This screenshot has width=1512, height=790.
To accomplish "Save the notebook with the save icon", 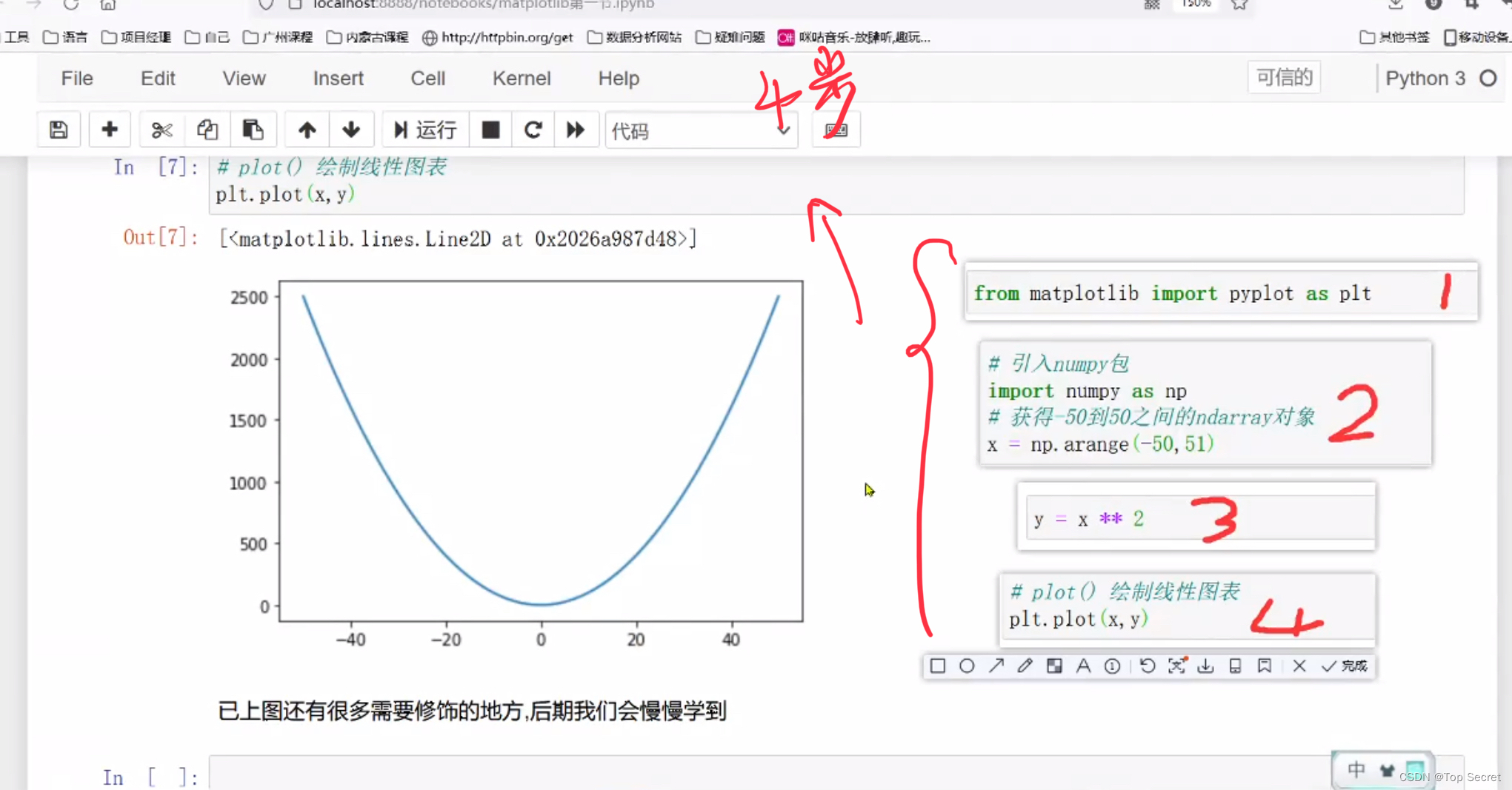I will [59, 129].
